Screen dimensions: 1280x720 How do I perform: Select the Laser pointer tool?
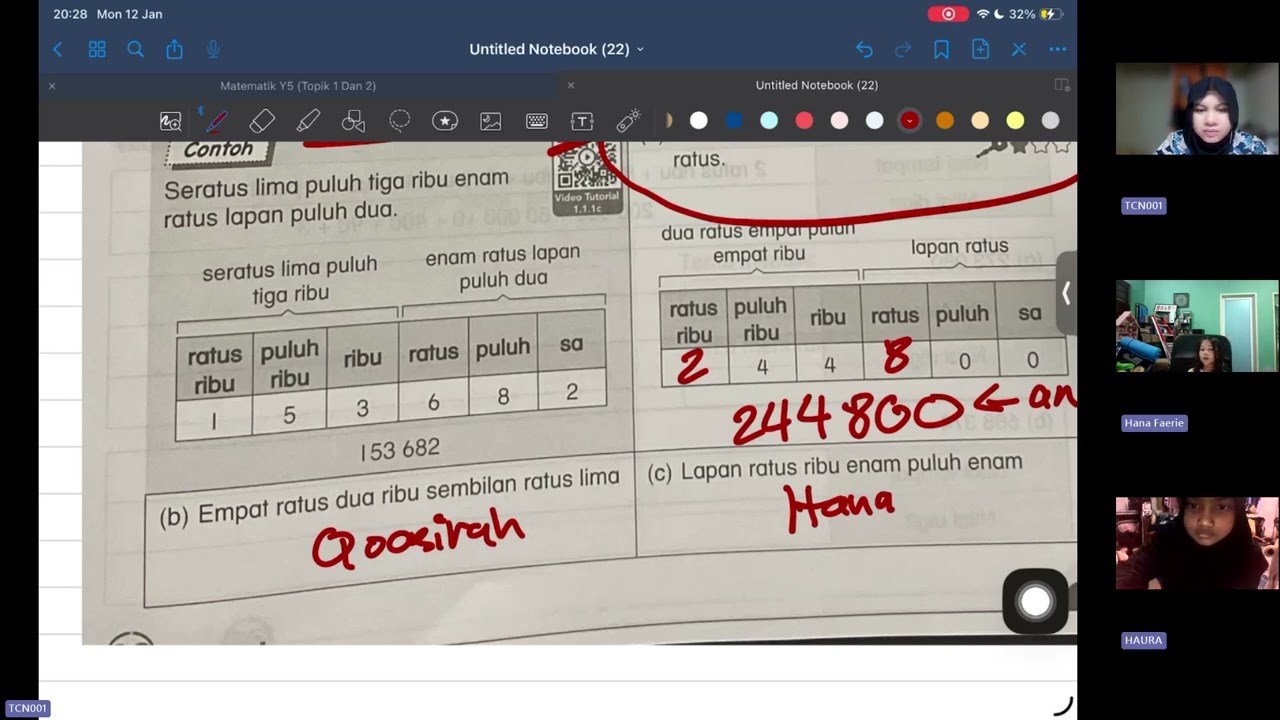point(628,121)
